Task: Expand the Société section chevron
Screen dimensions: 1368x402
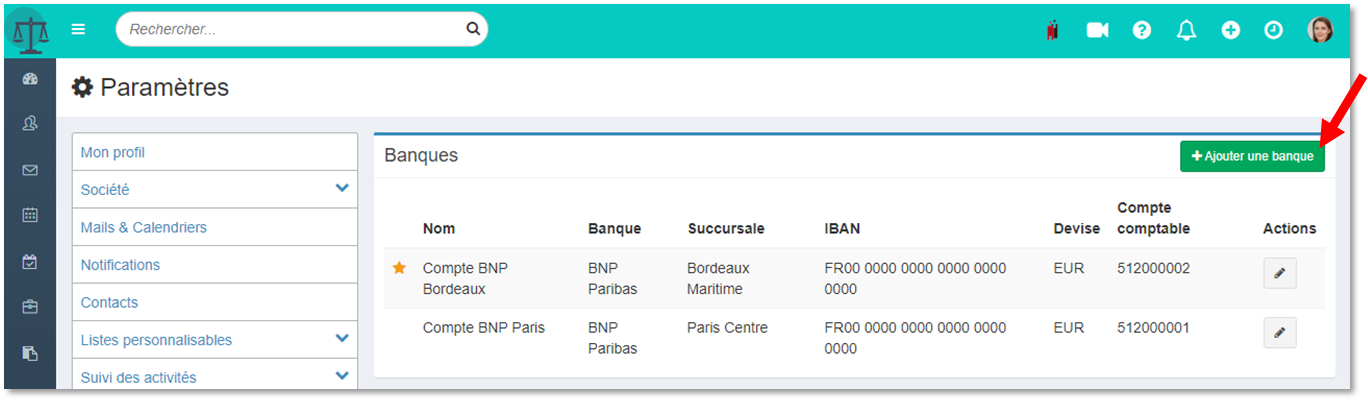Action: pos(342,188)
